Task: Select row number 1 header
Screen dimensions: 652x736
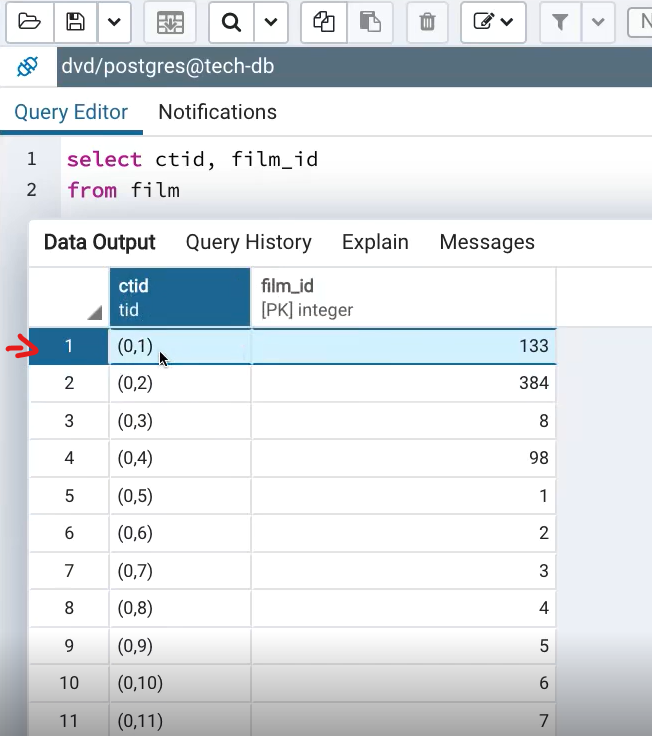Action: pyautogui.click(x=69, y=346)
